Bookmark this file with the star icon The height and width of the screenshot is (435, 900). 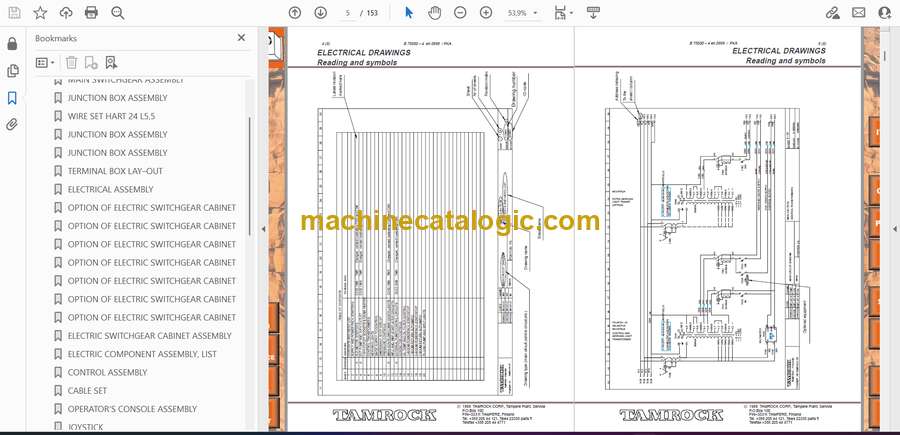coord(40,13)
